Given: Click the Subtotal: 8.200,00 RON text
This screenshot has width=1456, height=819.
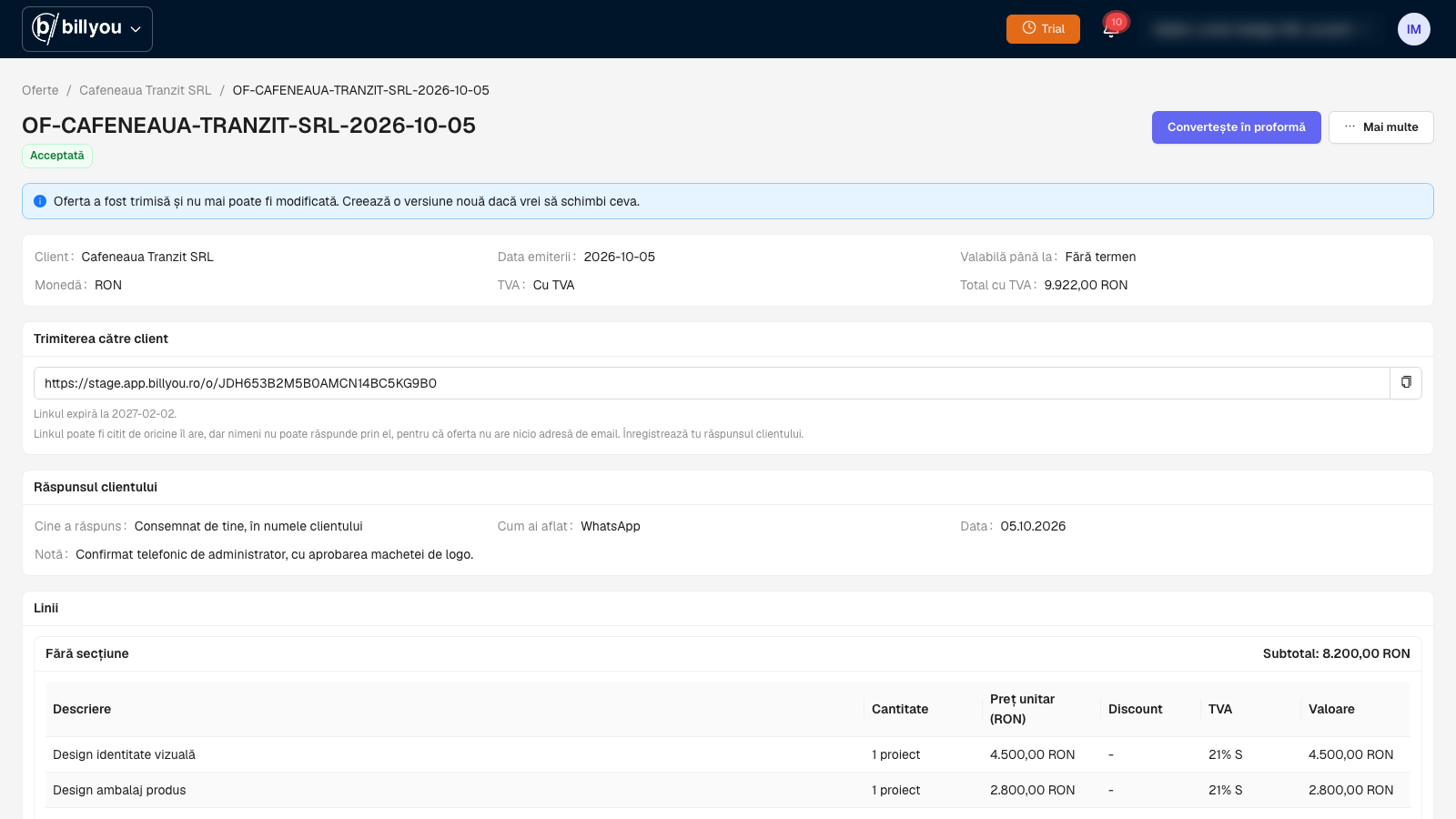Looking at the screenshot, I should point(1336,653).
